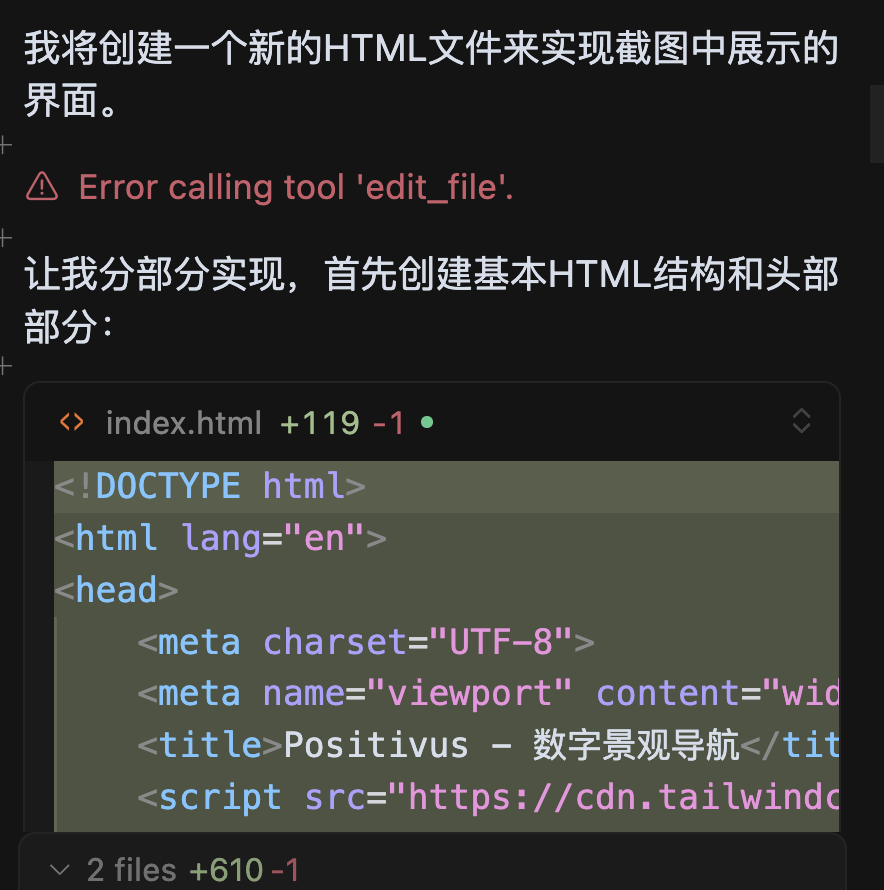Click the plus marker below the error message

tap(5, 238)
